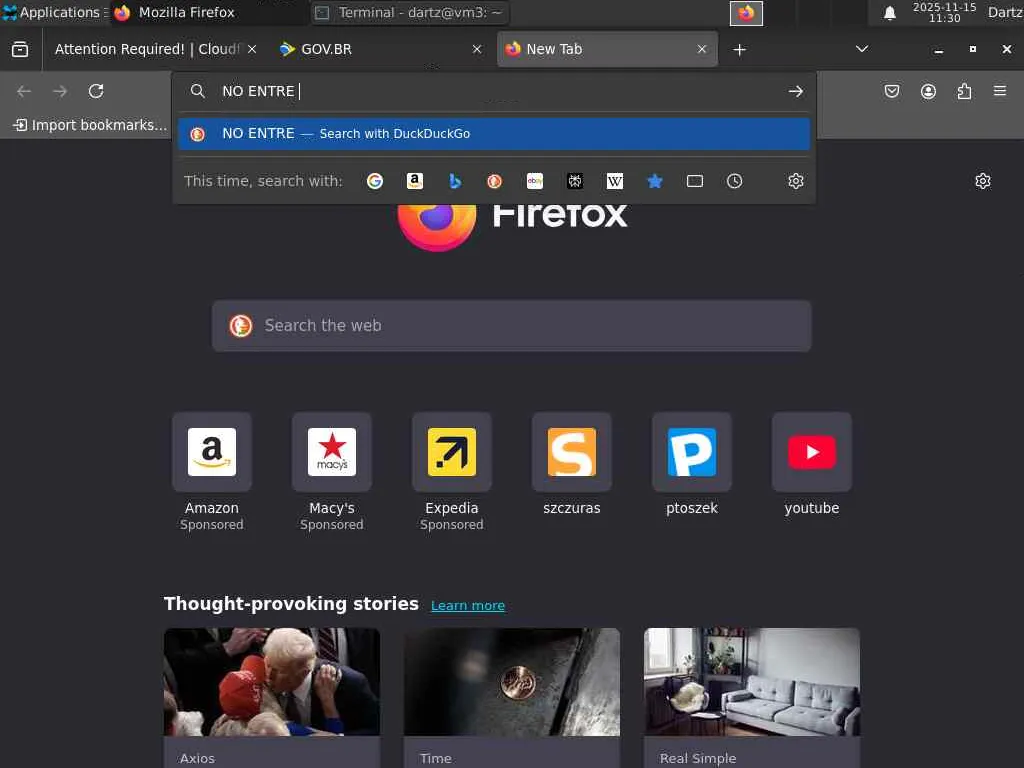Click Import bookmarks in the bookmarks toolbar

tap(90, 125)
